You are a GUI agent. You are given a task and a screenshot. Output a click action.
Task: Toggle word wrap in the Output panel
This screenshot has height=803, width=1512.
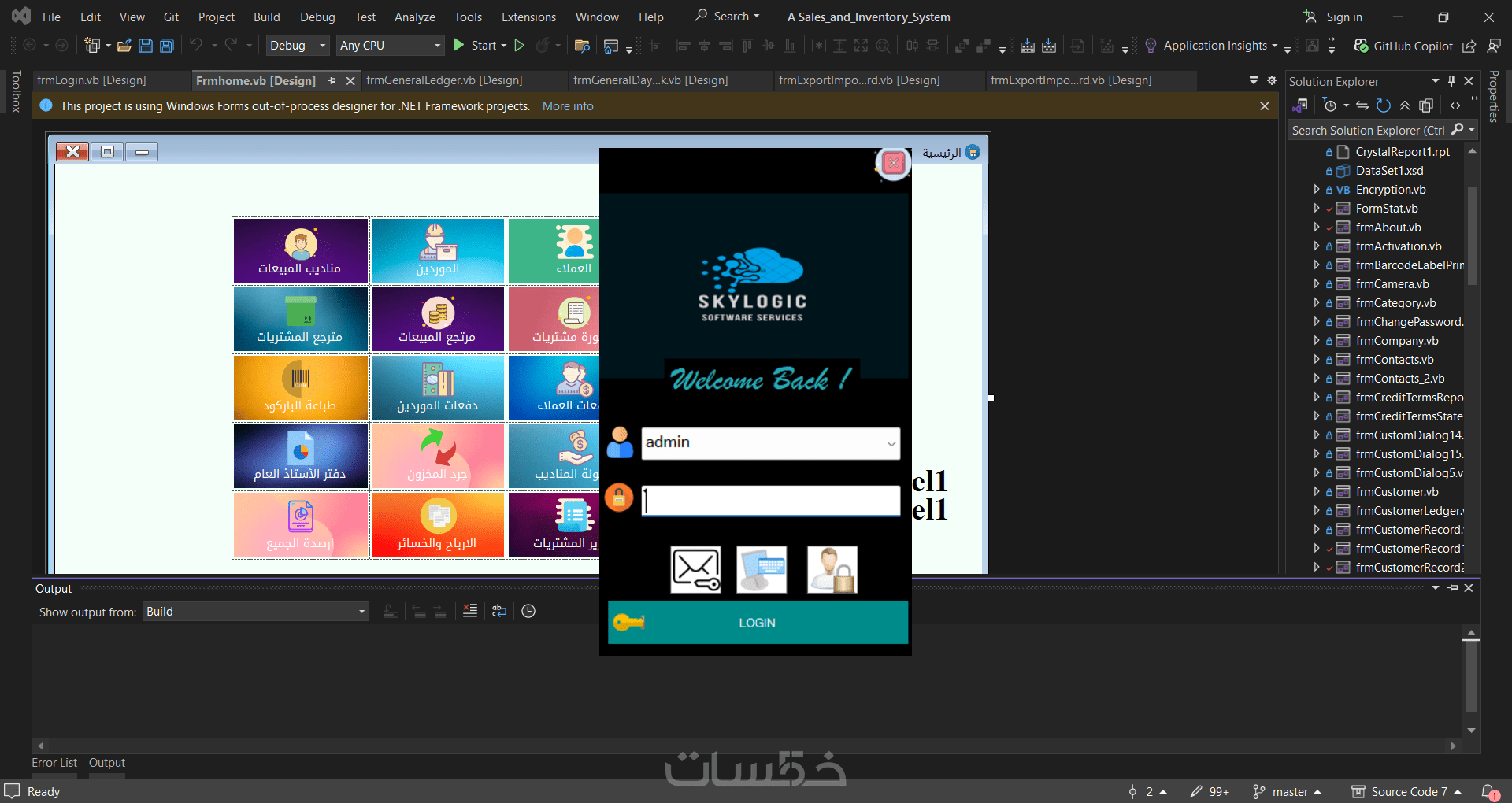(x=499, y=611)
